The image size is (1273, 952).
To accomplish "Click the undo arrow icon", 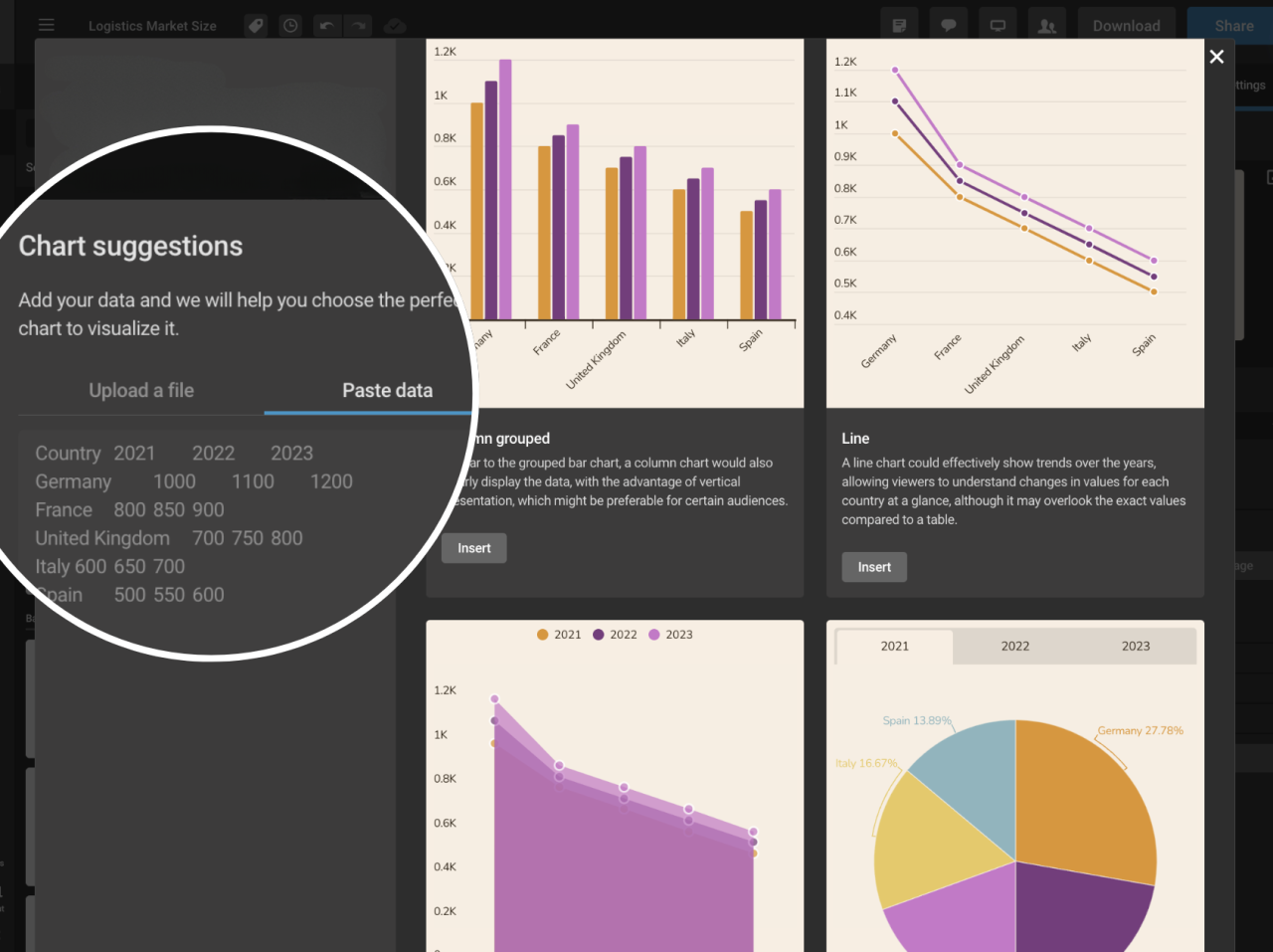I will tap(327, 25).
